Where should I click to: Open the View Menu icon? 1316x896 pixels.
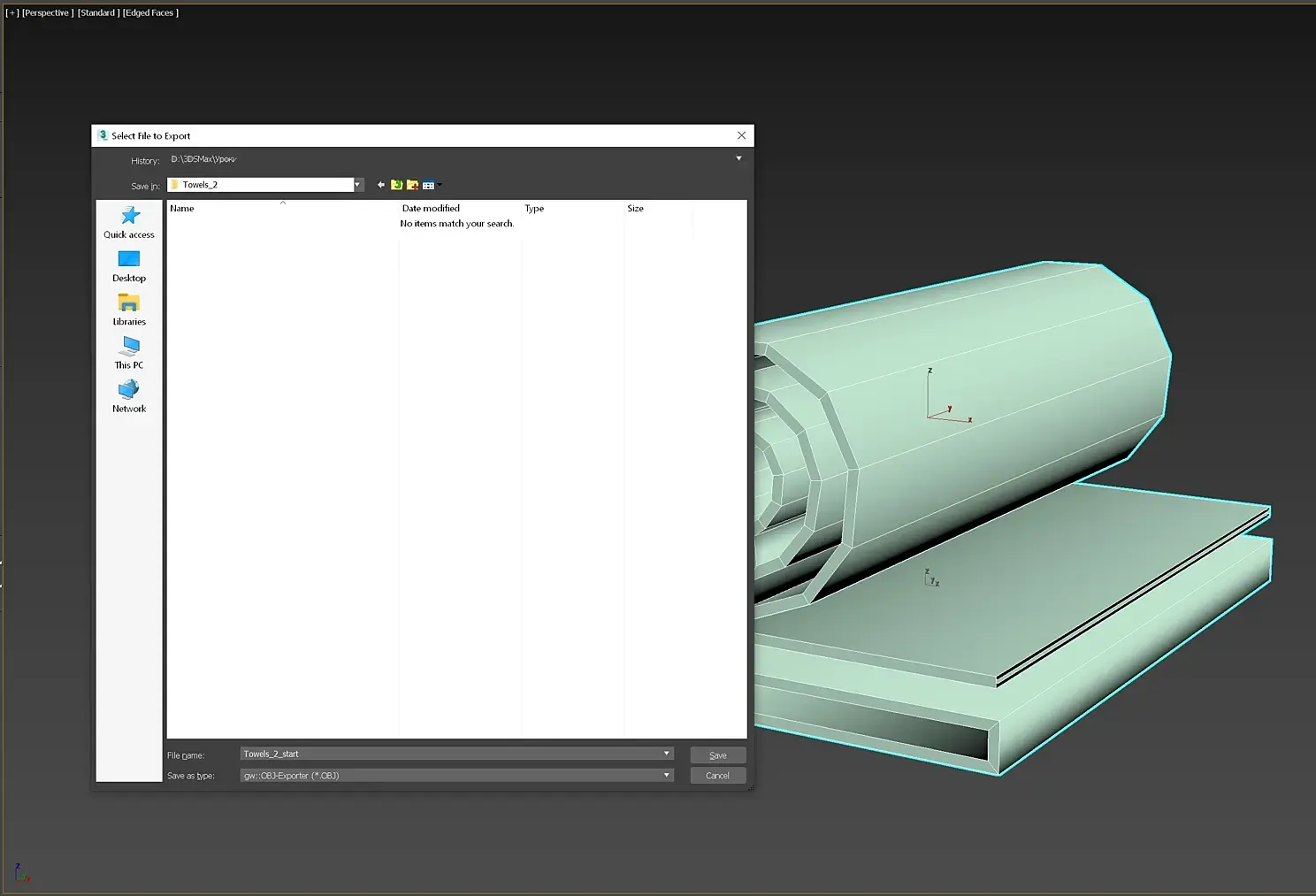[431, 185]
